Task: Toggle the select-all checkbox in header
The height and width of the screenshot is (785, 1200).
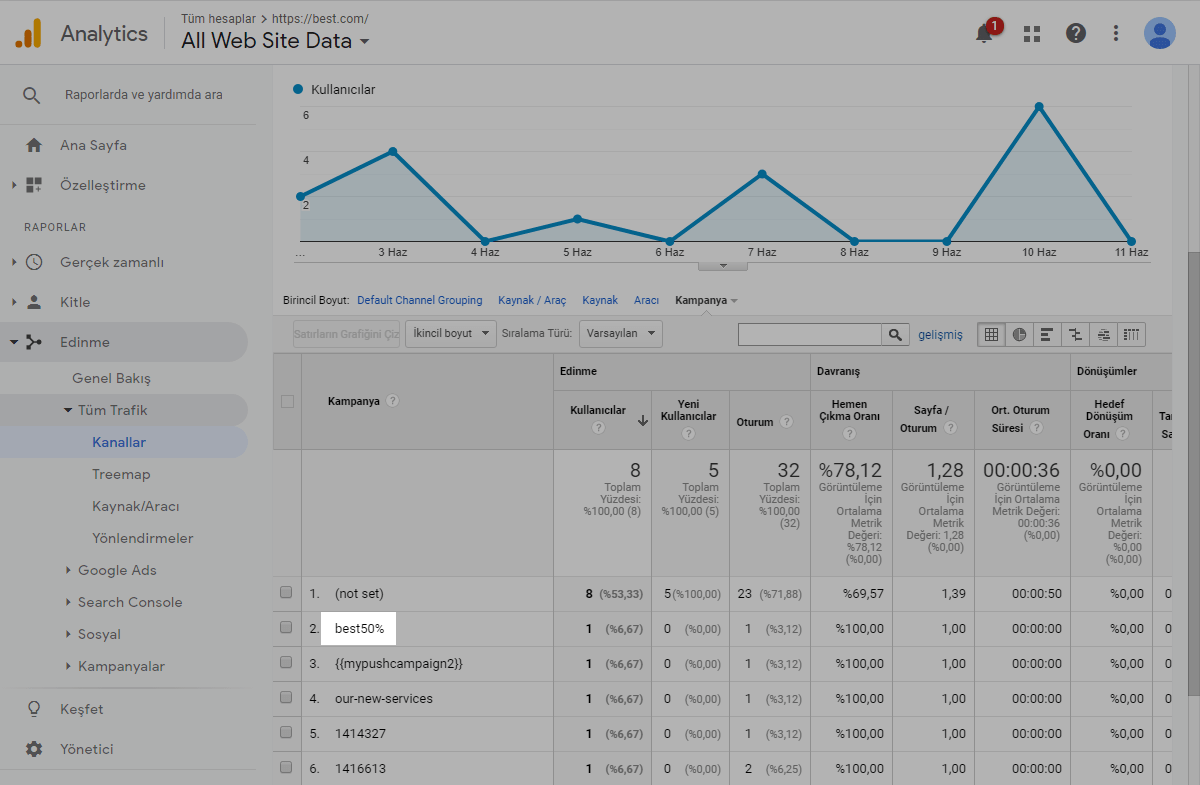Action: click(x=288, y=401)
